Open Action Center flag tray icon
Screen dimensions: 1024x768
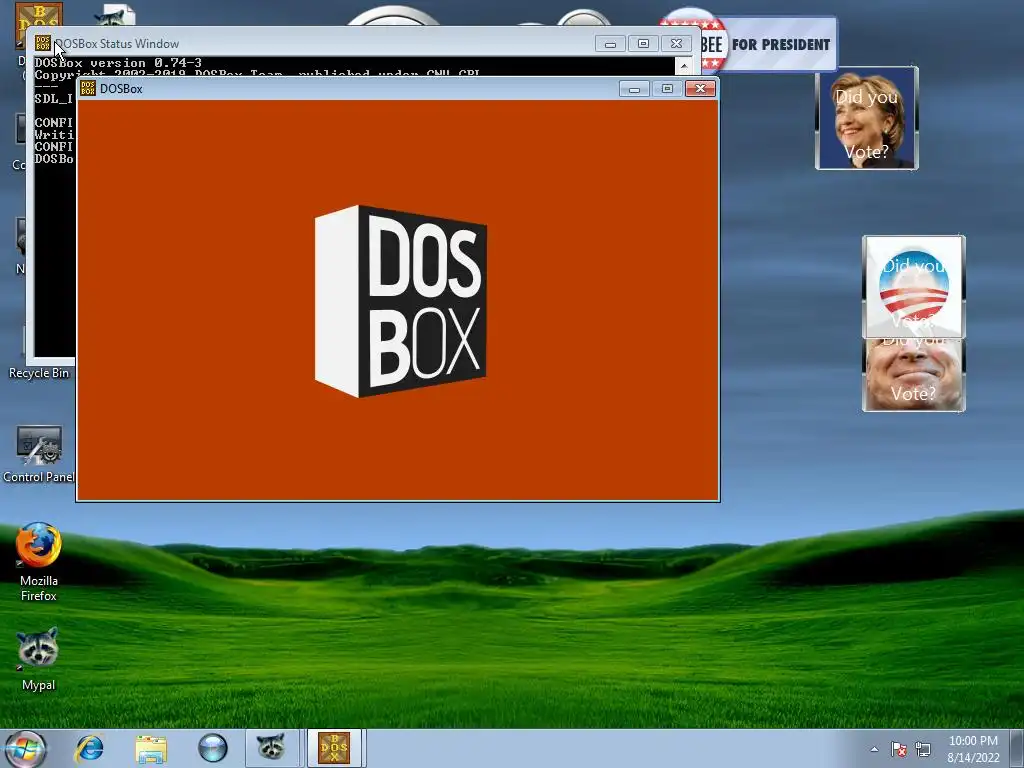pos(899,749)
